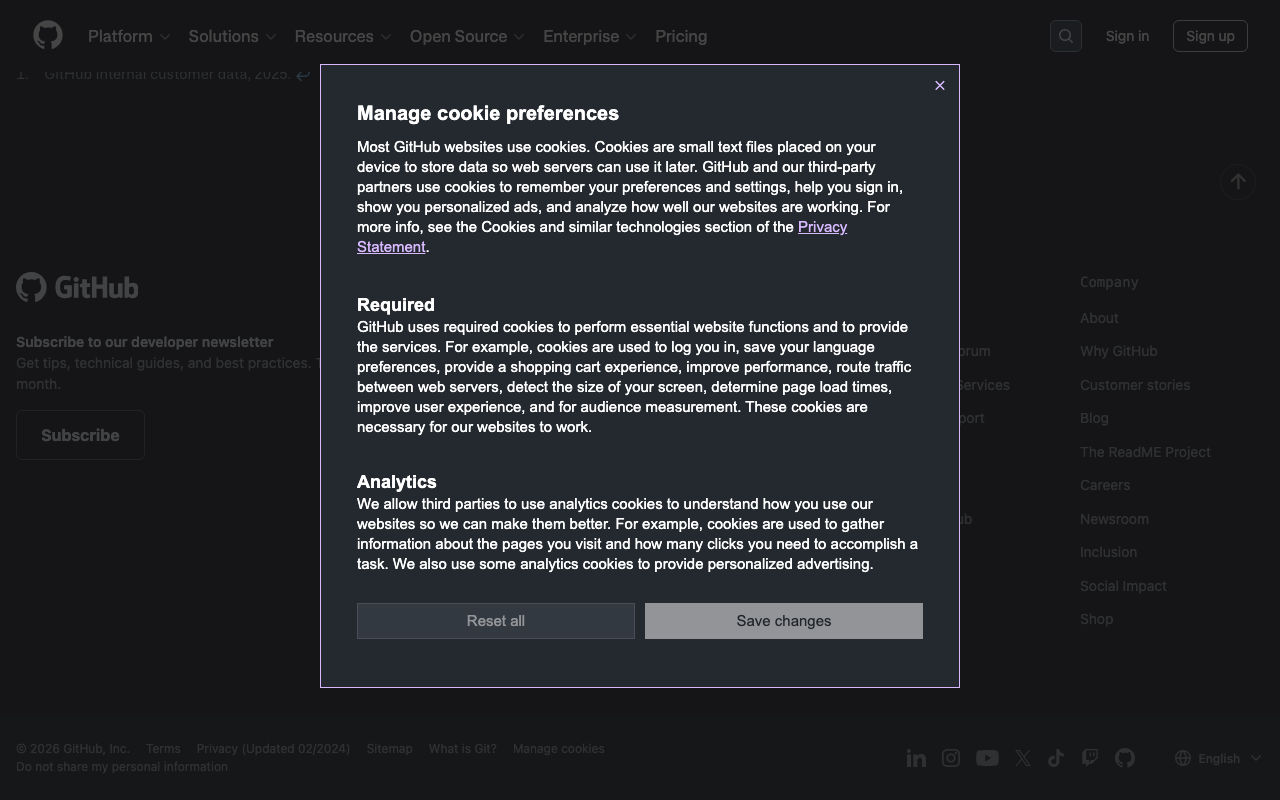
Task: Open the Why GitHub footer link
Action: click(x=1118, y=351)
